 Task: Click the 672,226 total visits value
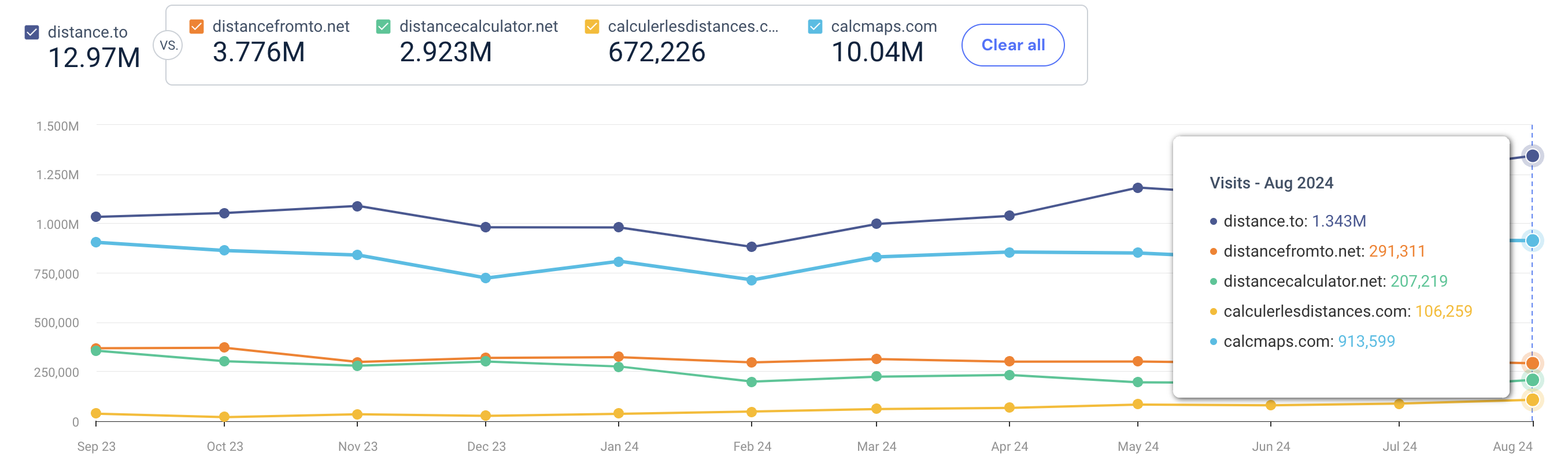[x=657, y=53]
